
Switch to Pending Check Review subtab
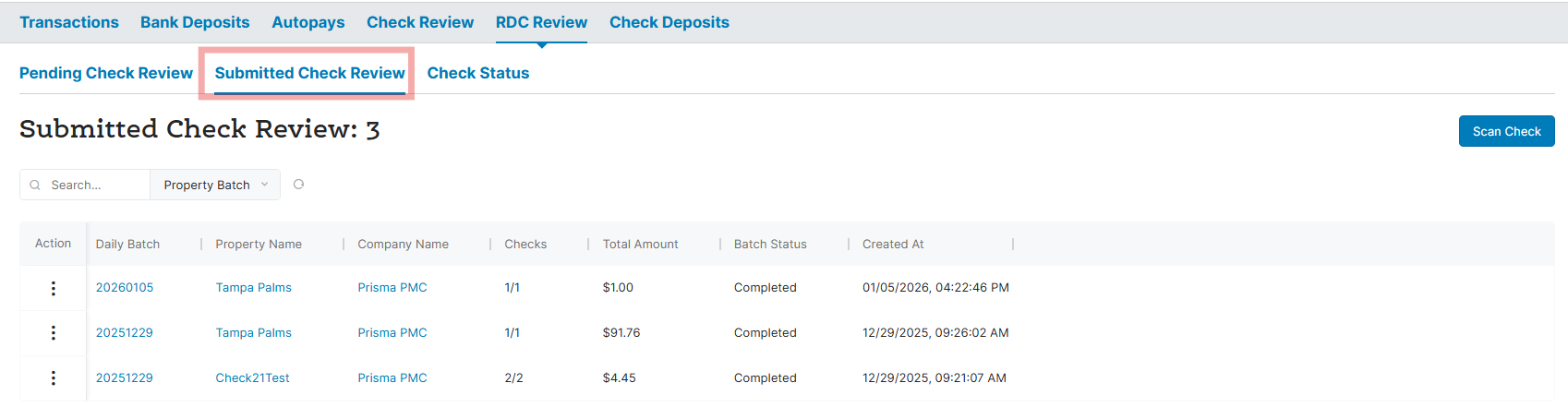click(106, 73)
